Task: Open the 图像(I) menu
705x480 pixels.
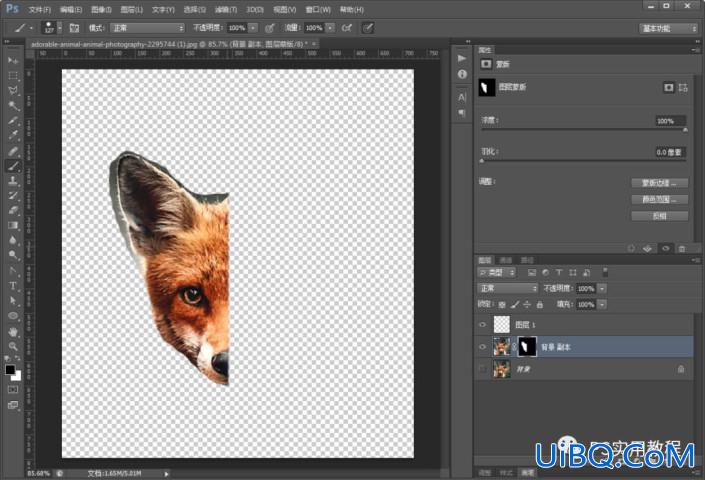Action: [101, 9]
